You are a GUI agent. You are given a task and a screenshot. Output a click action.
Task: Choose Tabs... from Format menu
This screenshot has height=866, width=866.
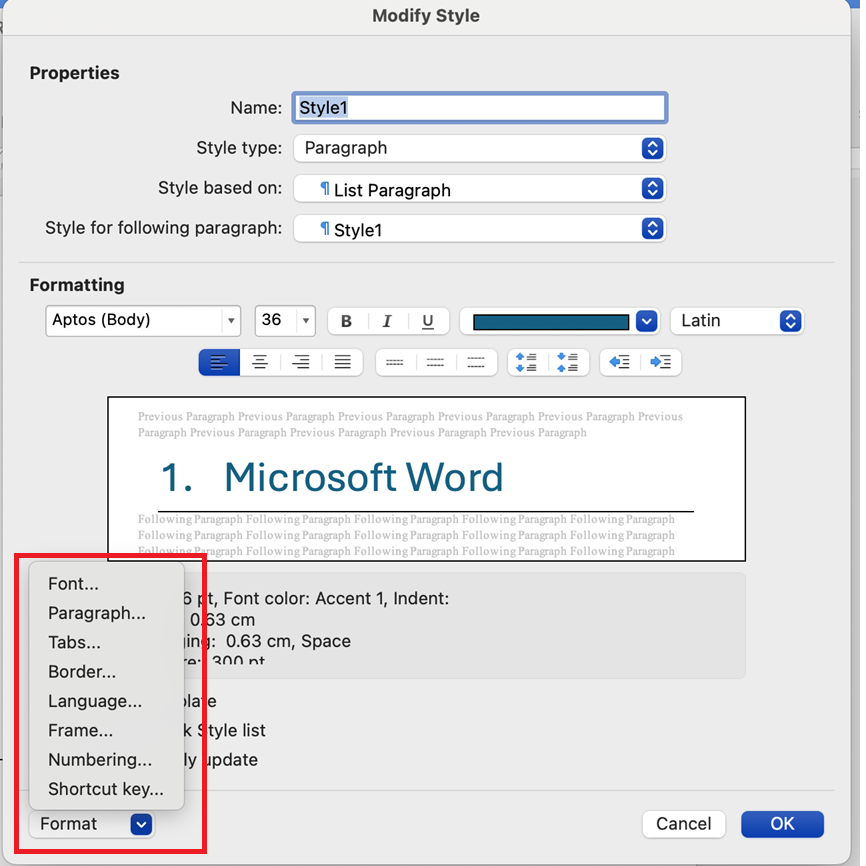107,642
